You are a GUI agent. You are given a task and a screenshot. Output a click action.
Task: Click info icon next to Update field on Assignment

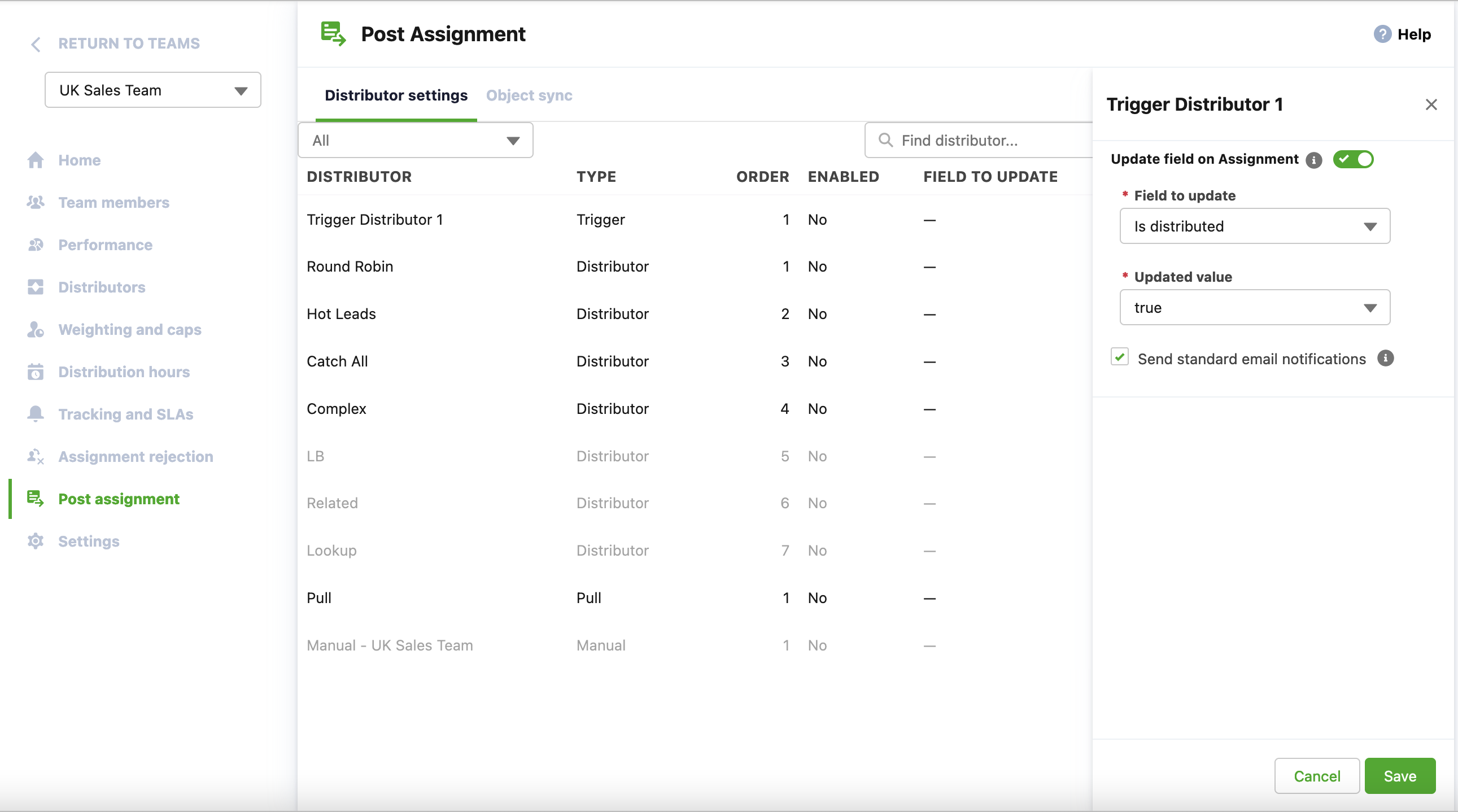(1313, 160)
